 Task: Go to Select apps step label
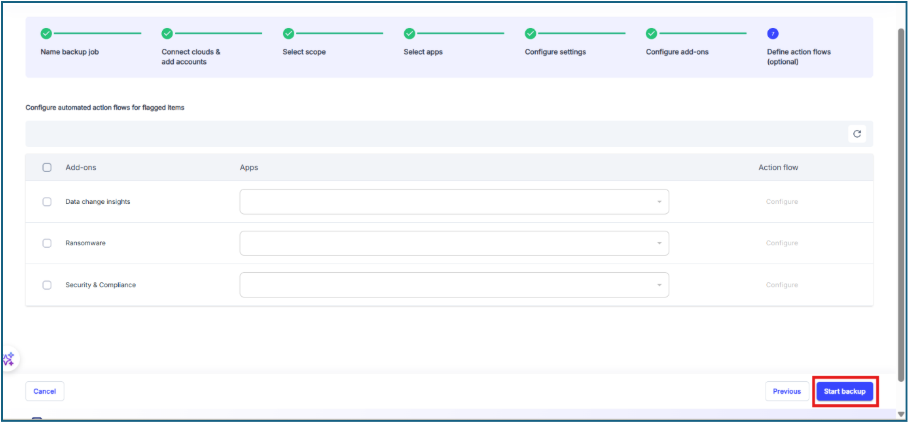[x=423, y=52]
